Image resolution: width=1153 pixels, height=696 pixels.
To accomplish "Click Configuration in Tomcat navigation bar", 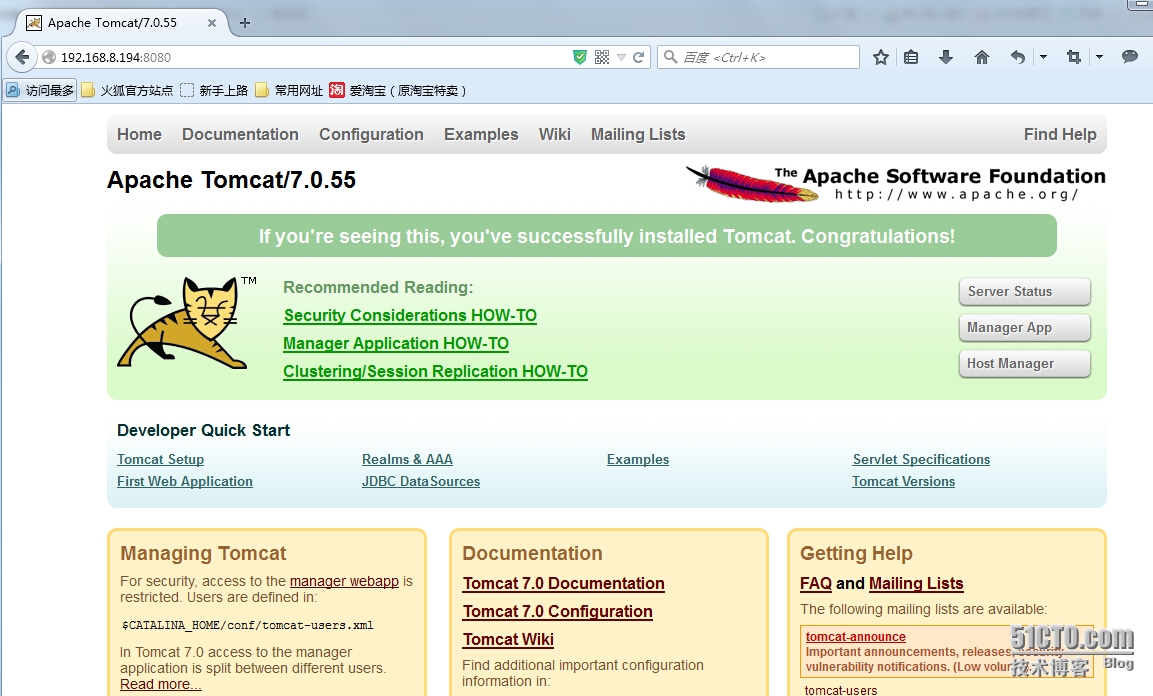I will click(371, 134).
